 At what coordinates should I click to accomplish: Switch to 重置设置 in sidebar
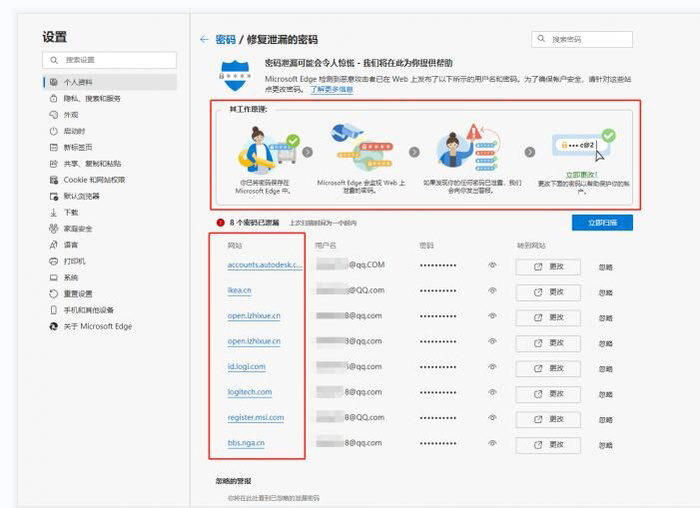click(x=77, y=294)
